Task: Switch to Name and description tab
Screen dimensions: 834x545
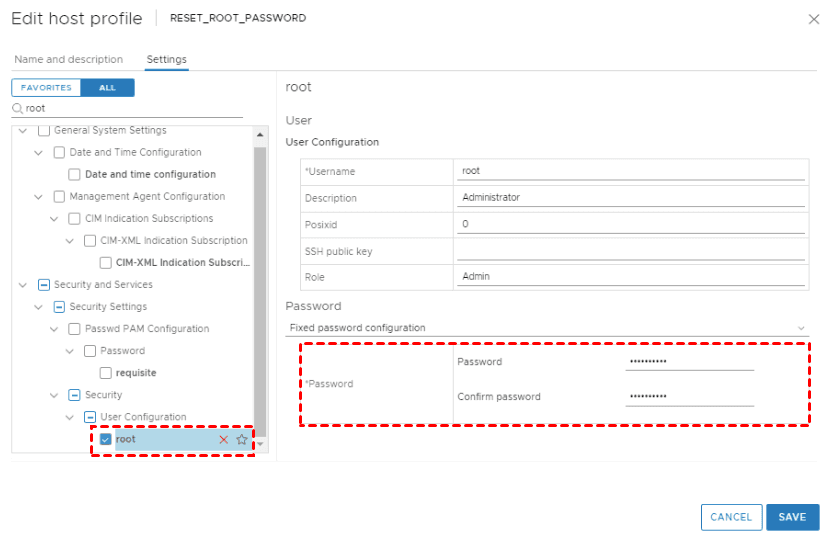Action: tap(69, 60)
